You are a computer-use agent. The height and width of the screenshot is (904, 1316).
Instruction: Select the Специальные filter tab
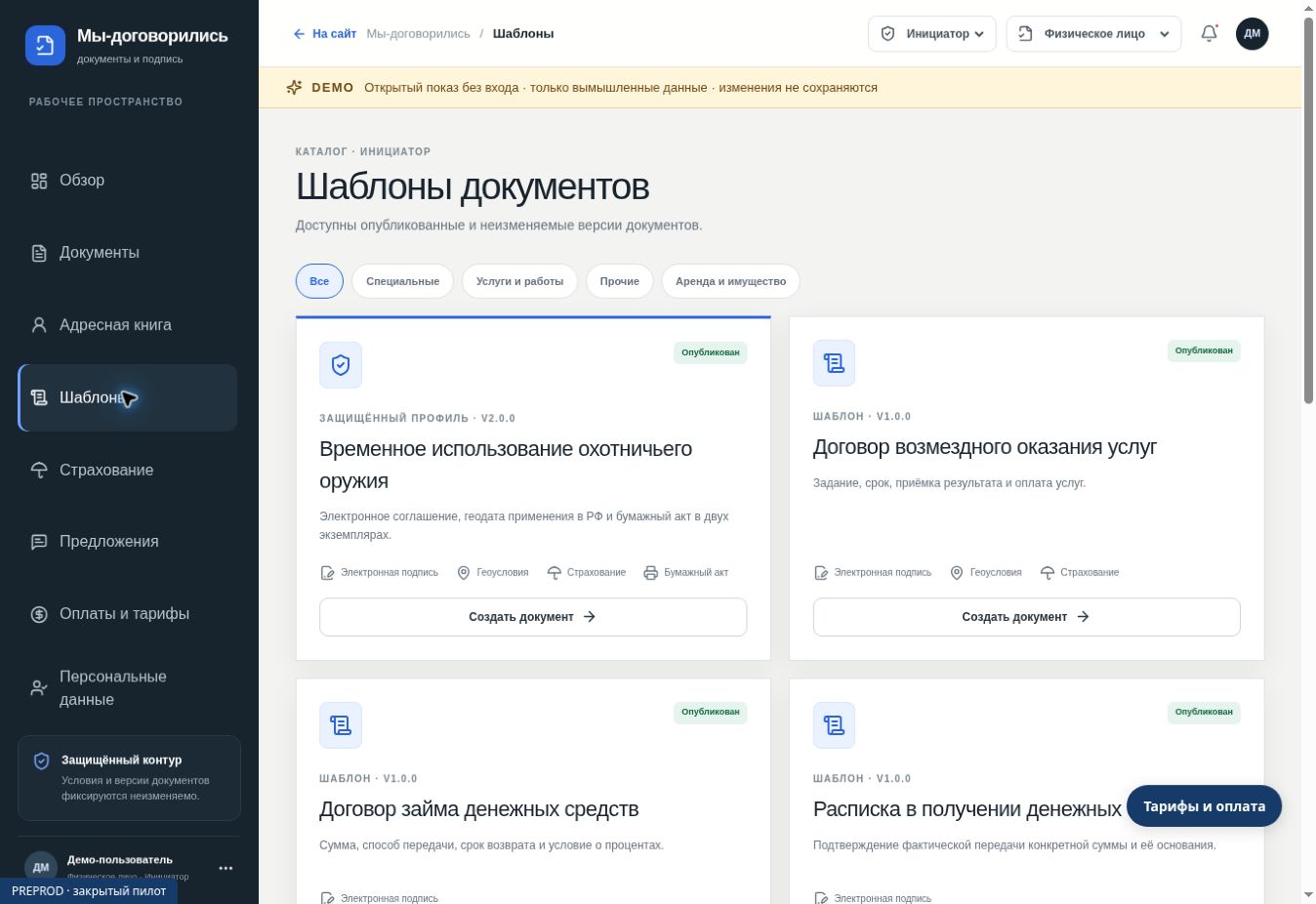pos(402,281)
